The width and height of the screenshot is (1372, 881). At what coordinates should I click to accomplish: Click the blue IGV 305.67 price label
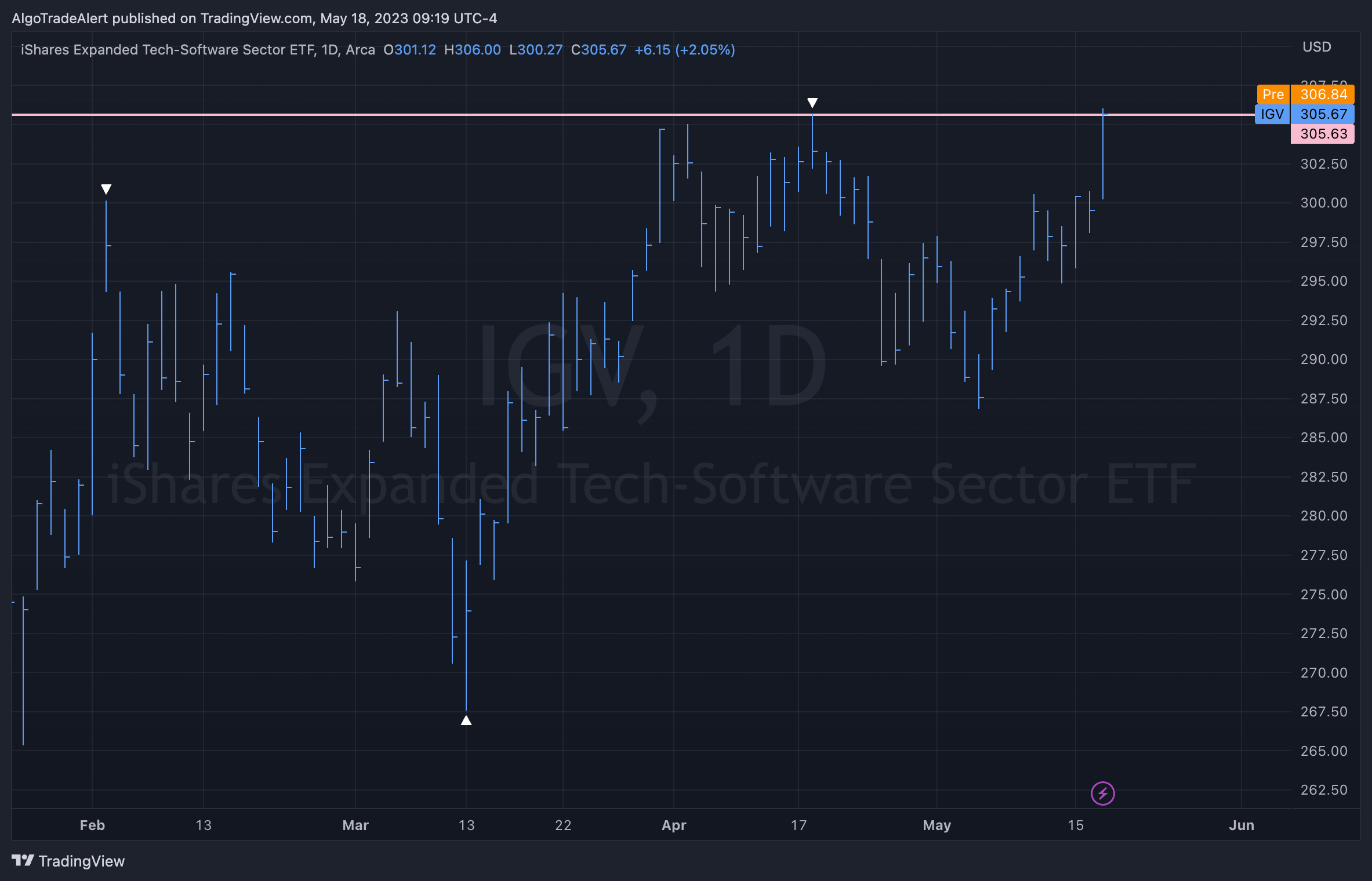coord(1305,114)
